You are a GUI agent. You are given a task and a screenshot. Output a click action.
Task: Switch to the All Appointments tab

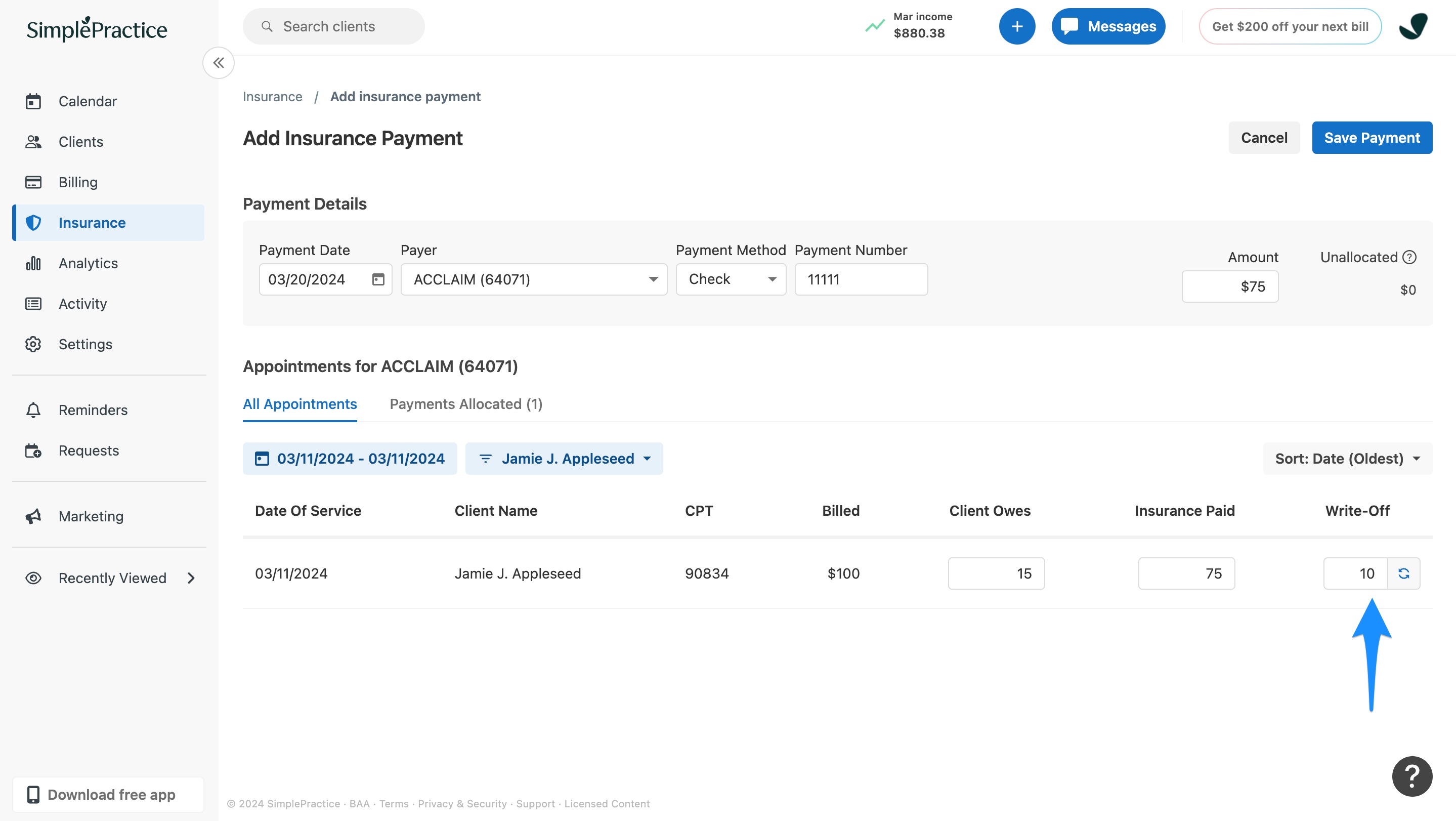299,404
